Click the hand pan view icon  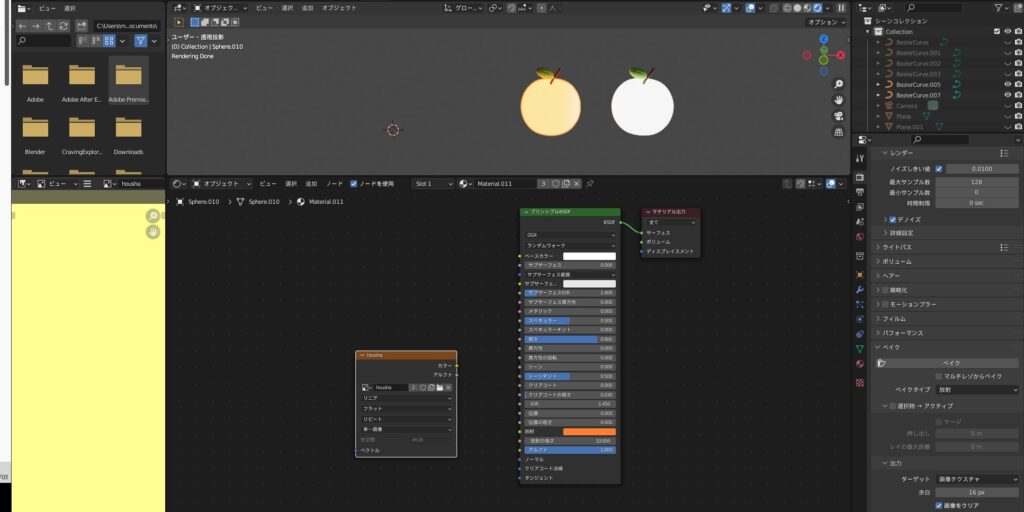[839, 100]
